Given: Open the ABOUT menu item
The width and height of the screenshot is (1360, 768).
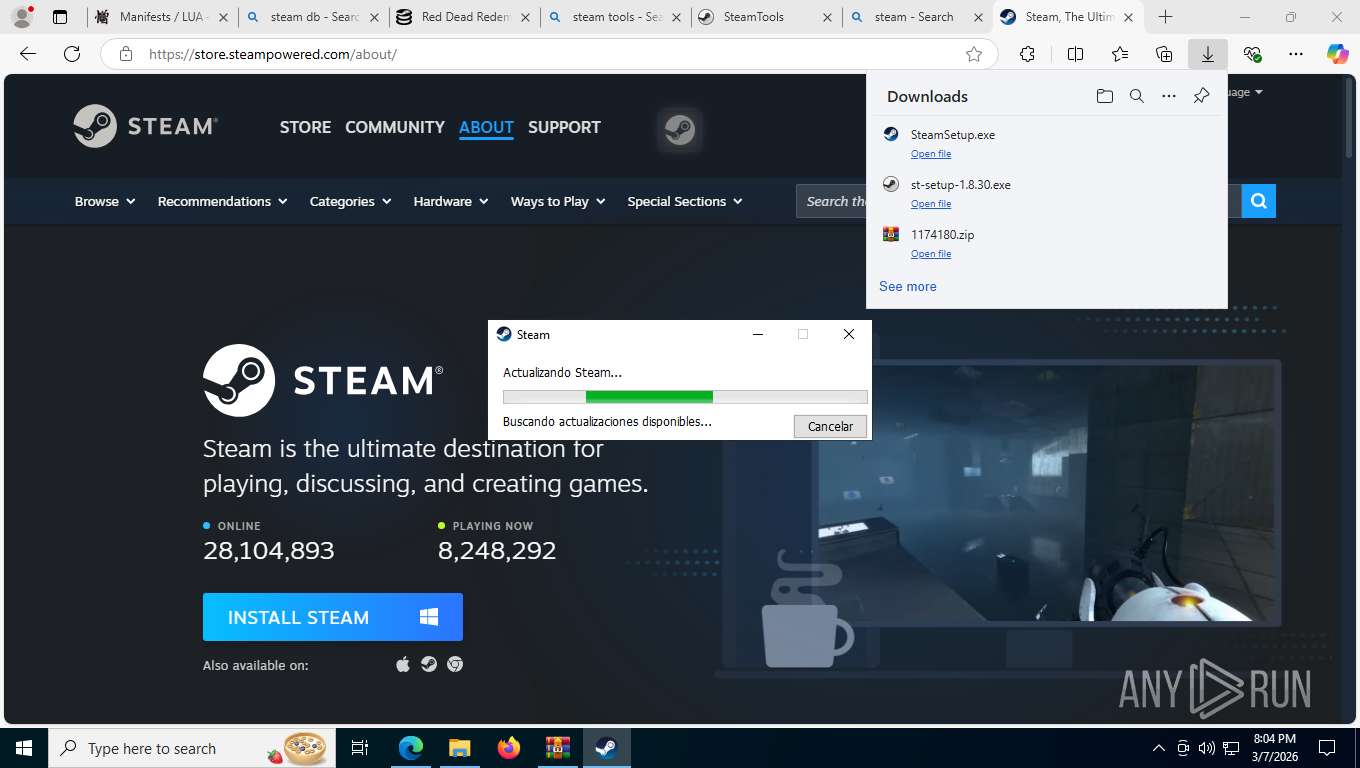Looking at the screenshot, I should pyautogui.click(x=486, y=127).
